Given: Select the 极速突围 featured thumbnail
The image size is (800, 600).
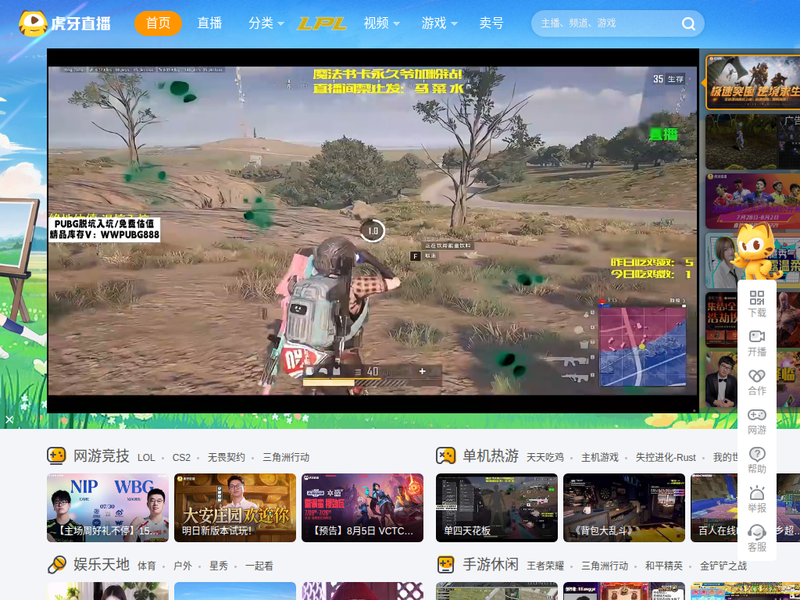Looking at the screenshot, I should 753,82.
